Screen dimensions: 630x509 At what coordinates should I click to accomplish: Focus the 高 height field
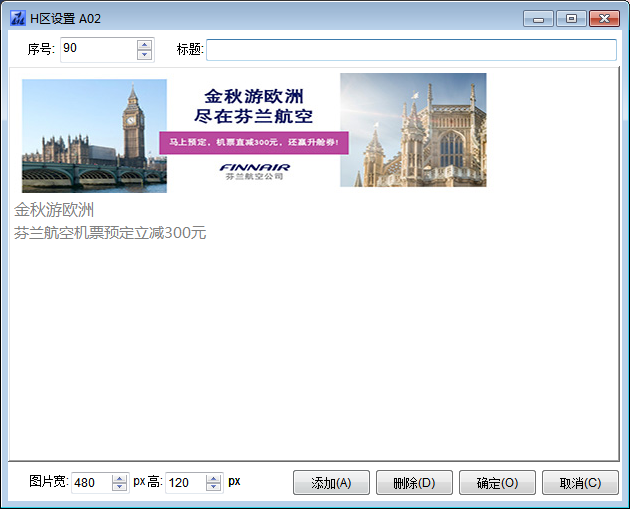click(186, 482)
